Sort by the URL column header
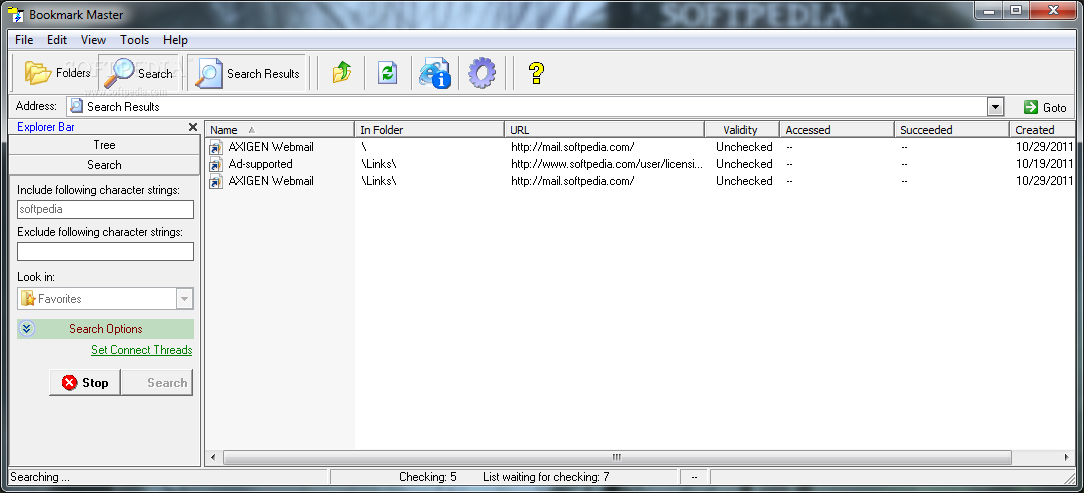 tap(604, 129)
